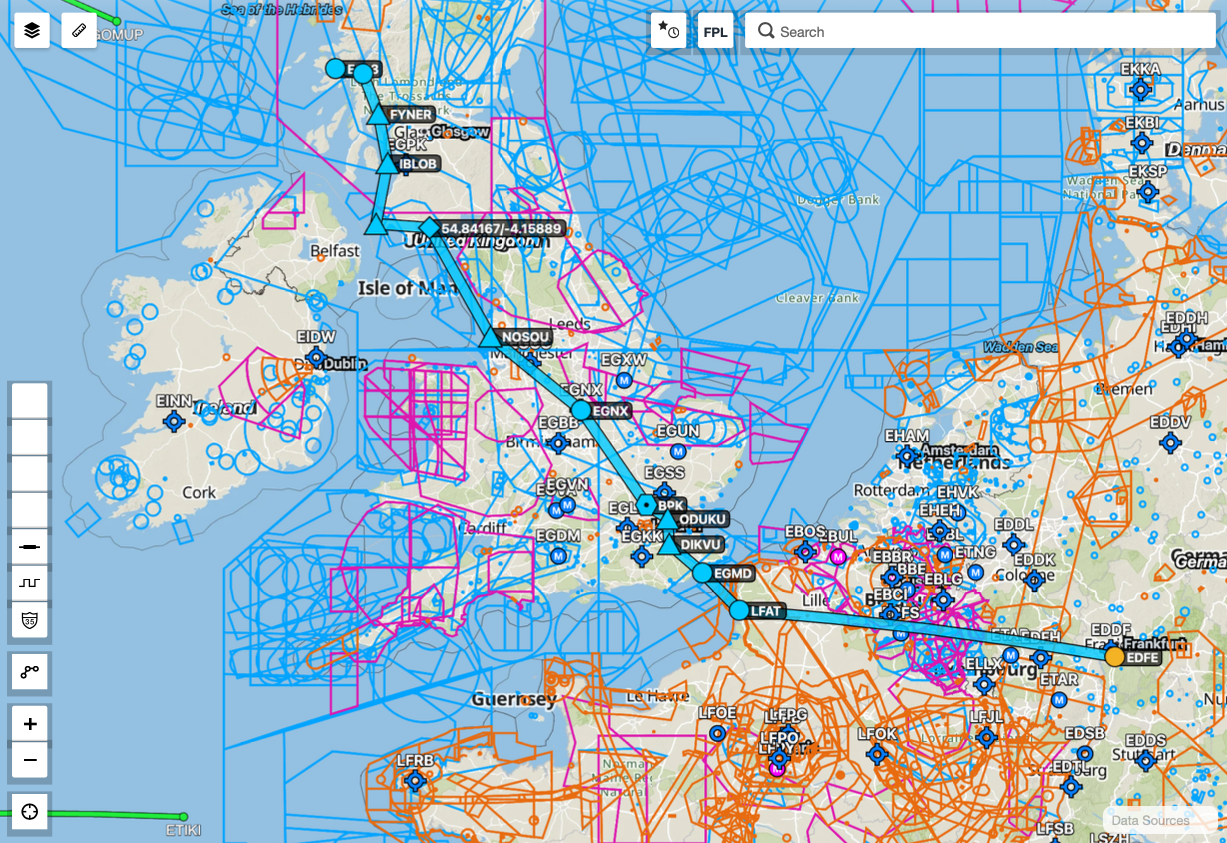The width and height of the screenshot is (1227, 843).
Task: Click the green GOMUP waypoint dot
Action: pos(116,21)
